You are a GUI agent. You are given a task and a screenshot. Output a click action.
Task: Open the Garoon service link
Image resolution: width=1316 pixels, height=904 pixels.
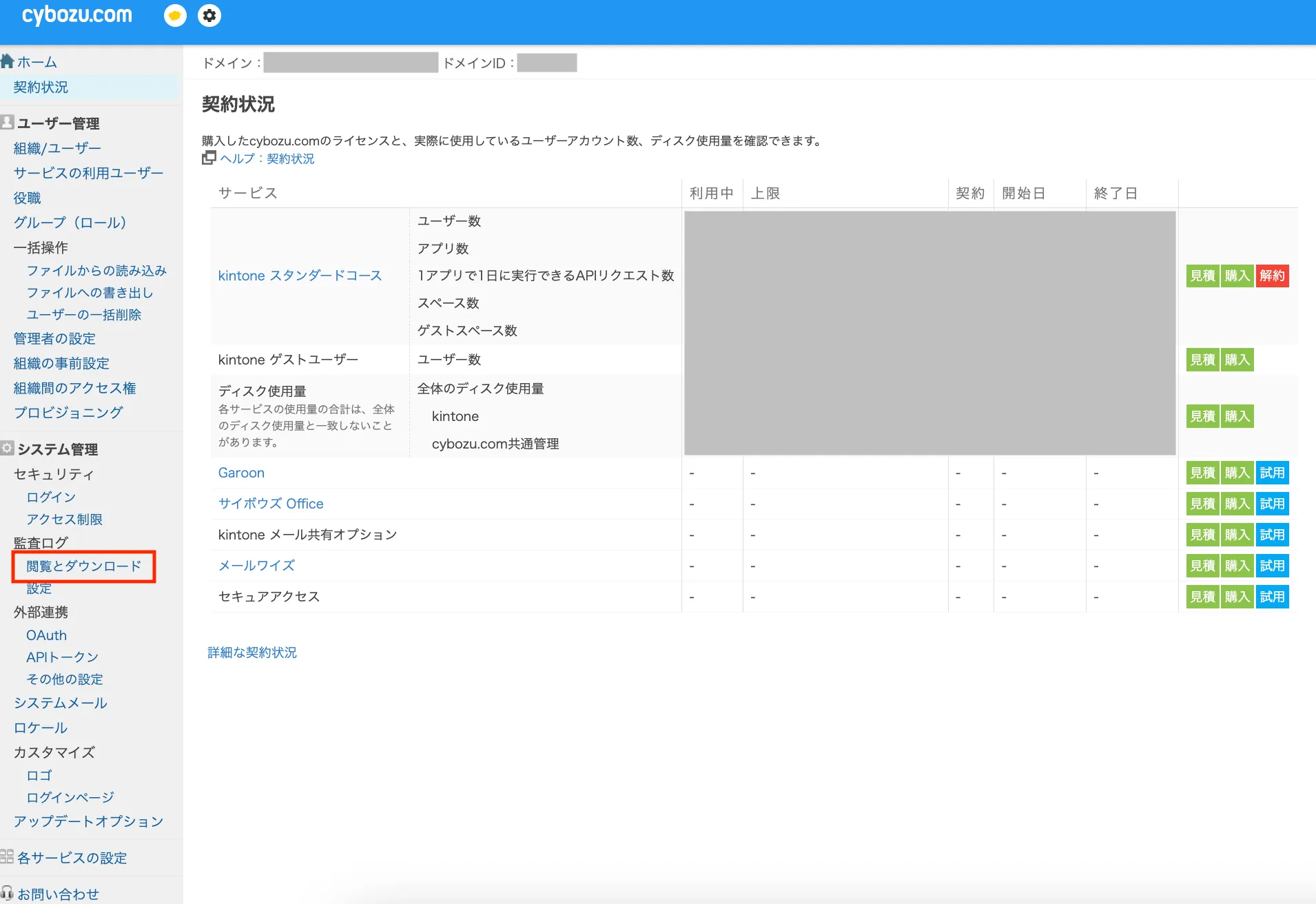click(241, 473)
